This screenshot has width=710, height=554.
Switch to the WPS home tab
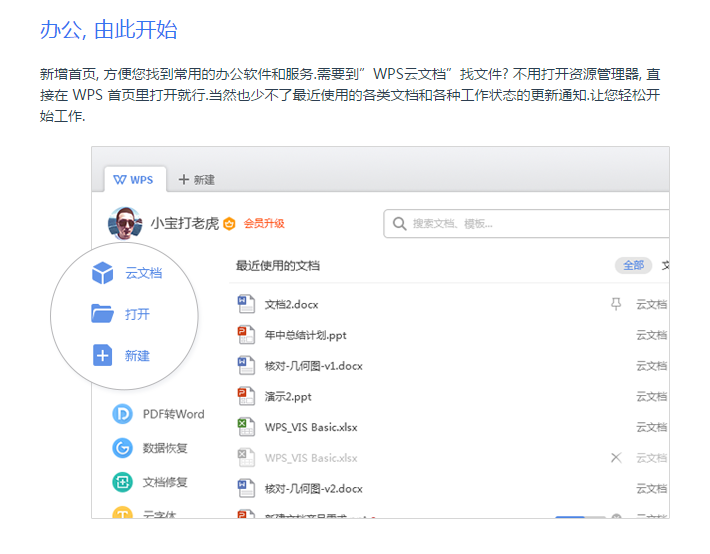(135, 180)
